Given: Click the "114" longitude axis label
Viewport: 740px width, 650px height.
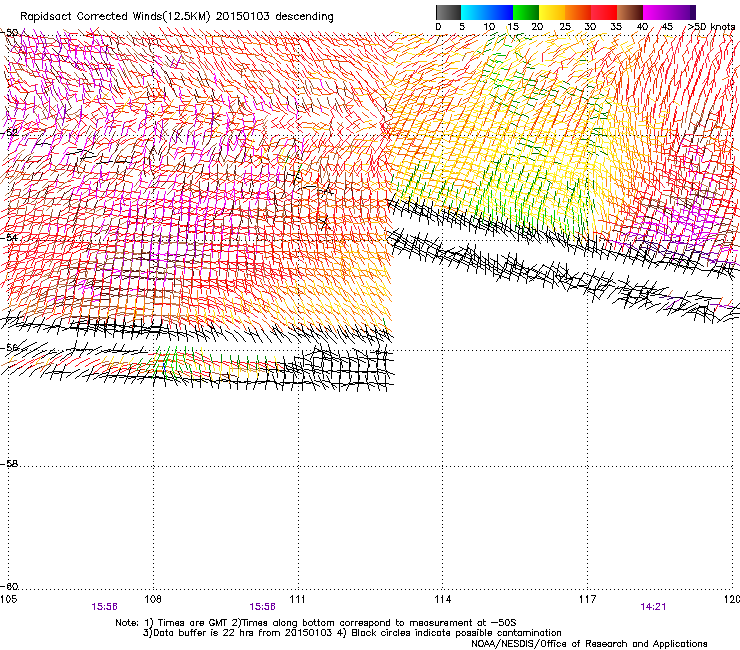Looking at the screenshot, I should click(x=442, y=599).
